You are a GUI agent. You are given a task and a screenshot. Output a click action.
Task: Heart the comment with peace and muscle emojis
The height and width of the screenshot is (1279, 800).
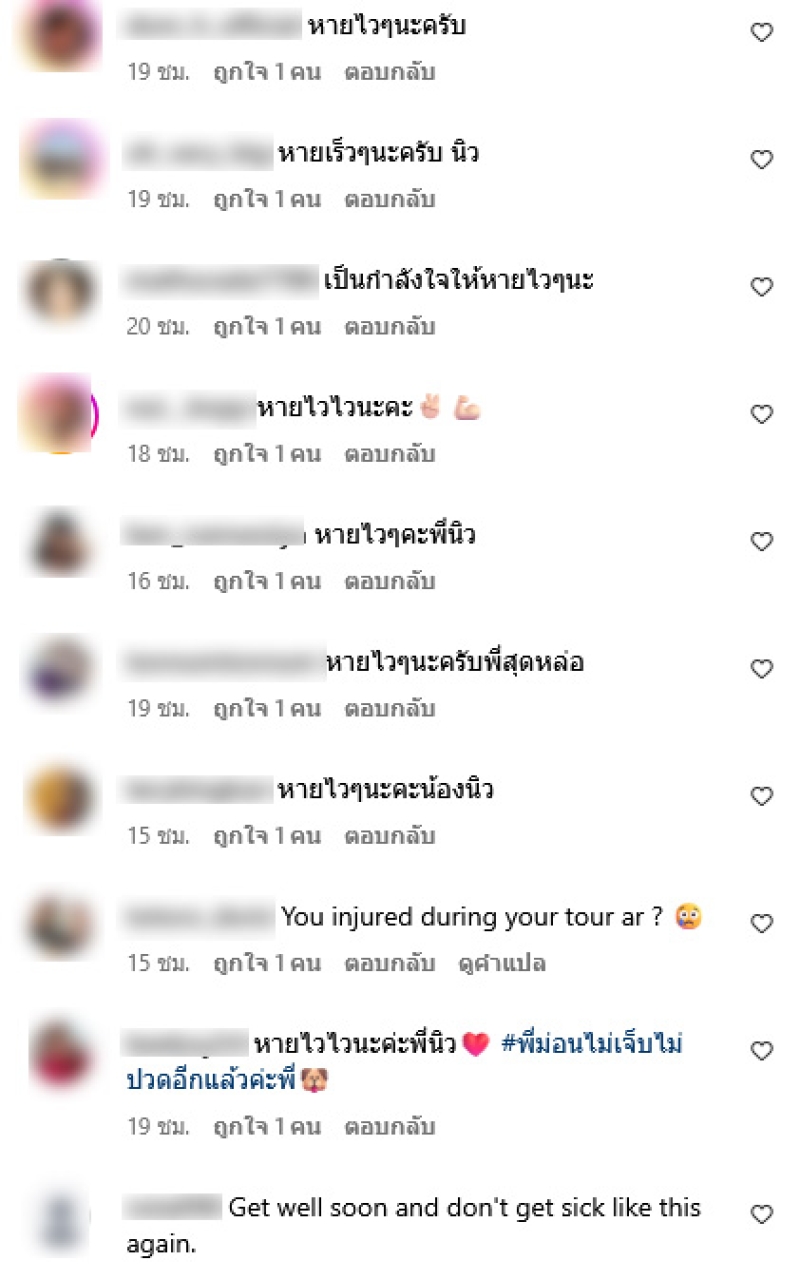click(762, 414)
